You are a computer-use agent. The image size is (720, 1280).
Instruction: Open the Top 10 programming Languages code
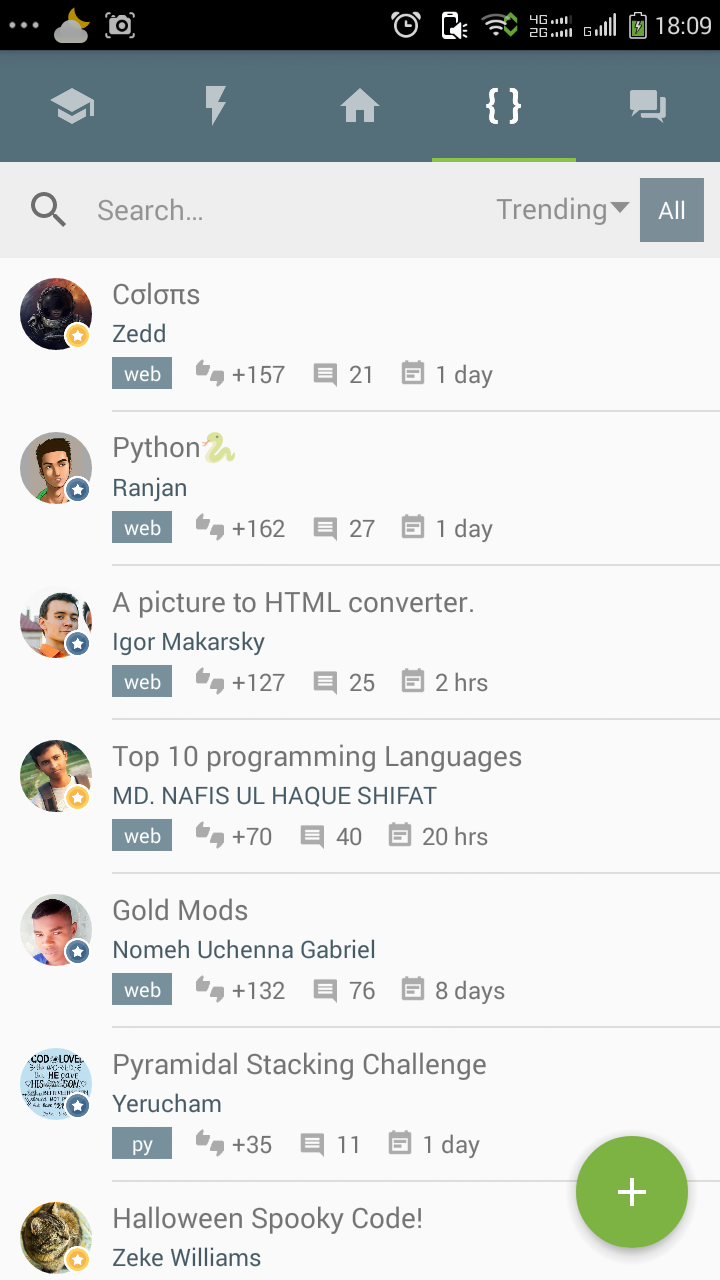[317, 757]
